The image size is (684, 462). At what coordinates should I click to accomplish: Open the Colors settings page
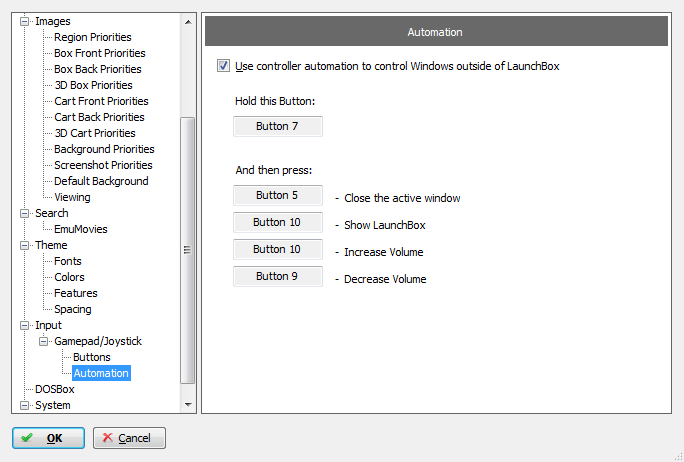coord(69,277)
